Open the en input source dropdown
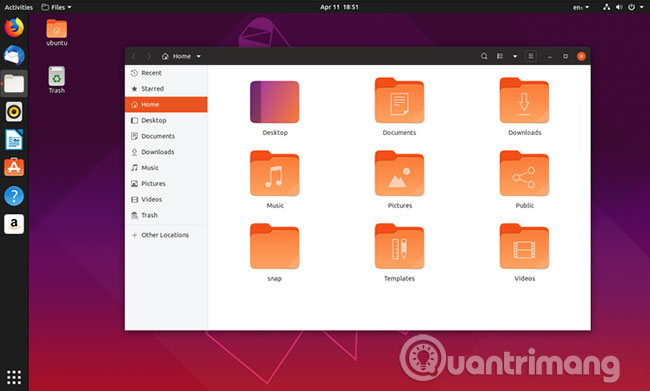The image size is (650, 391). coord(581,7)
